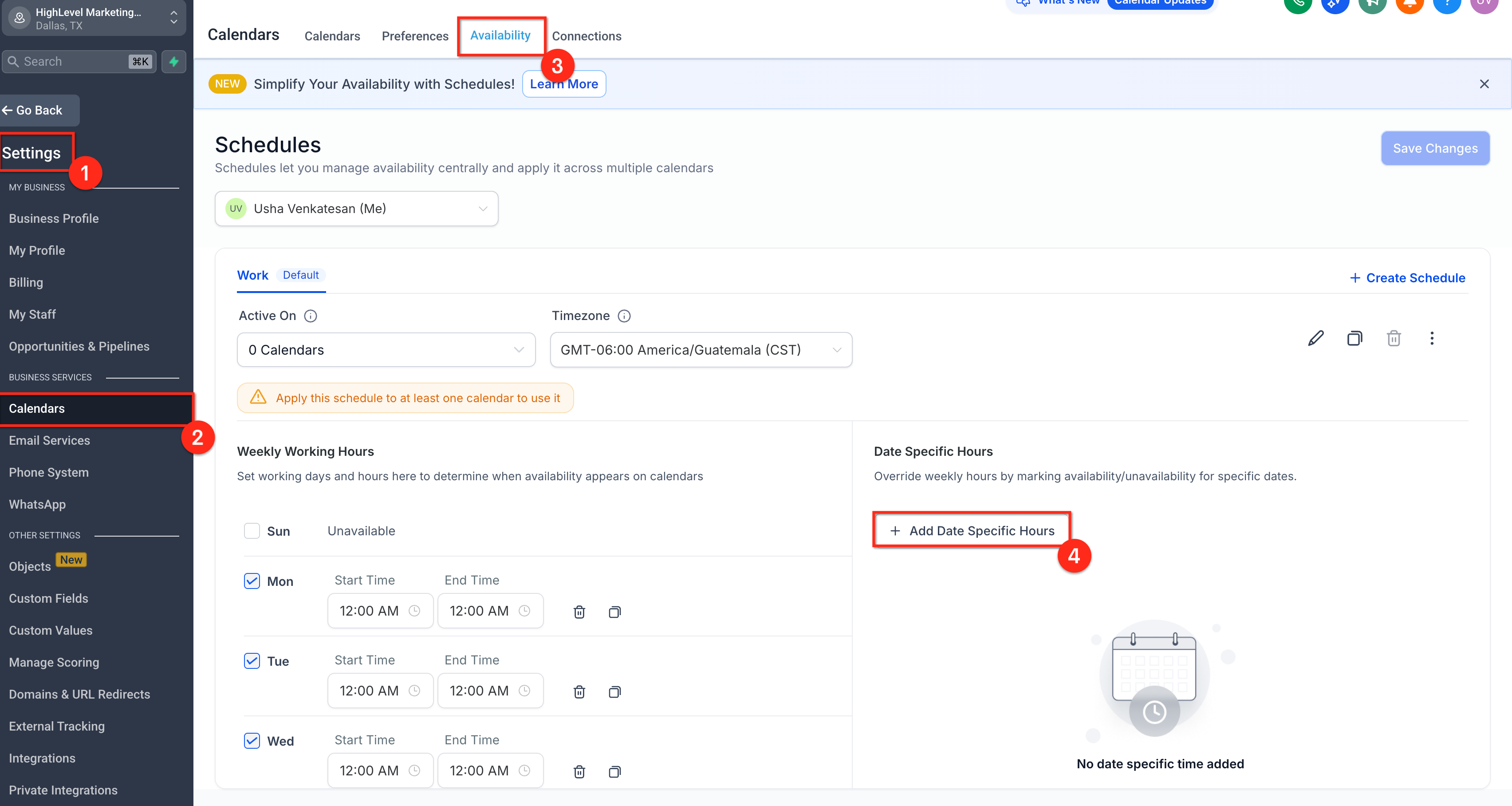This screenshot has height=806, width=1512.
Task: Click Add Date Specific Hours button
Action: (x=972, y=531)
